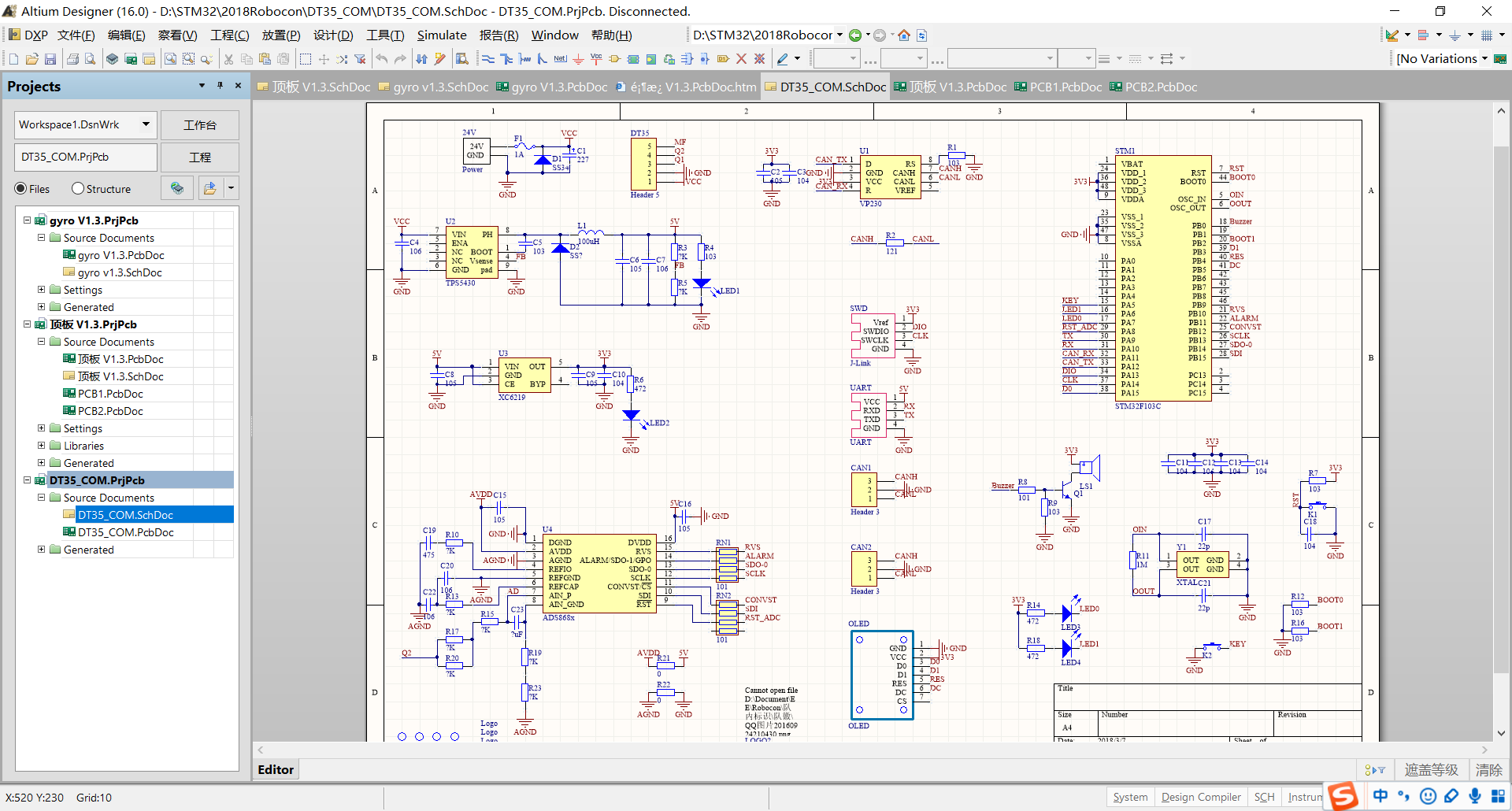
Task: Click the Design Compiler status bar button
Action: [1200, 797]
